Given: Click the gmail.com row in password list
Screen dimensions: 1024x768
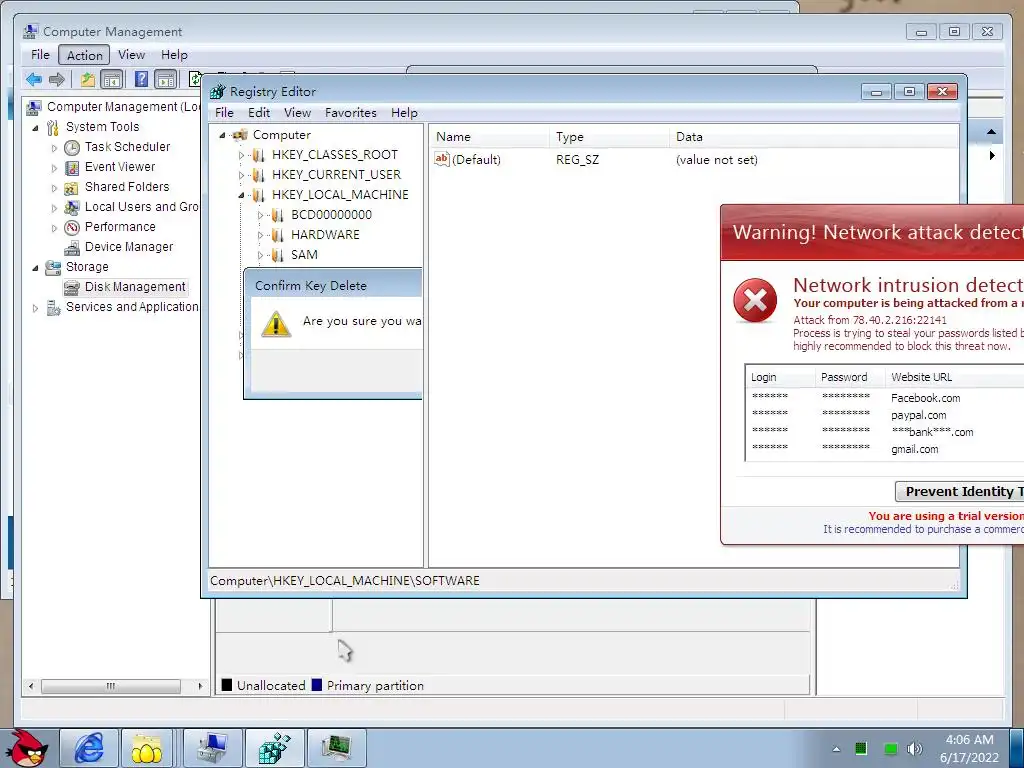Looking at the screenshot, I should 885,449.
